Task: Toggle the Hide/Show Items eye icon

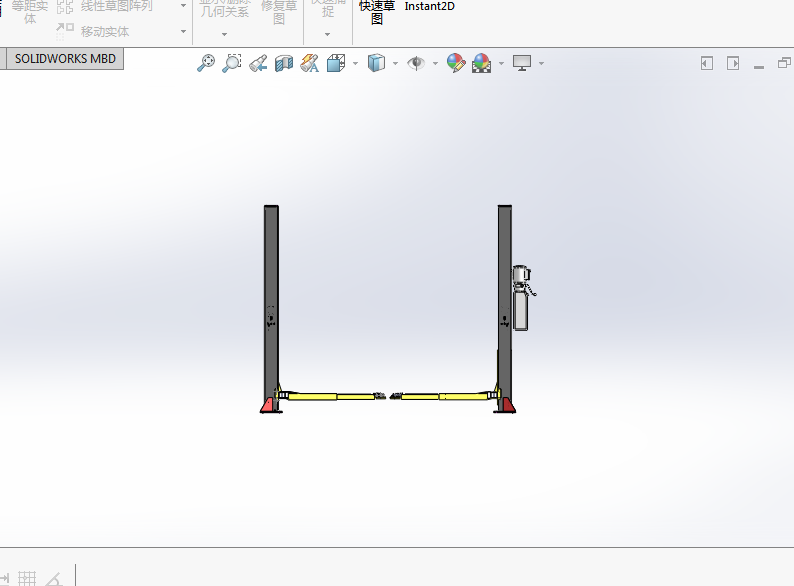Action: [416, 63]
